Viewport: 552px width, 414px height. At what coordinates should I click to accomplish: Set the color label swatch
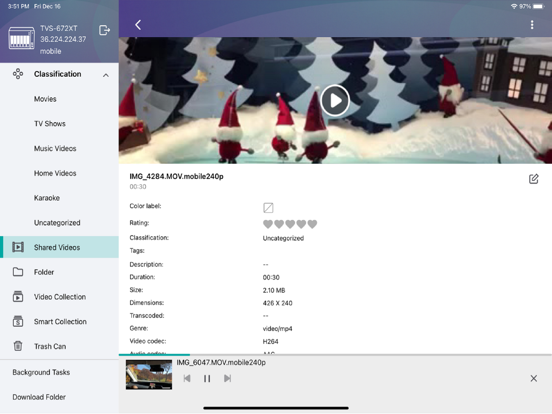tap(268, 208)
